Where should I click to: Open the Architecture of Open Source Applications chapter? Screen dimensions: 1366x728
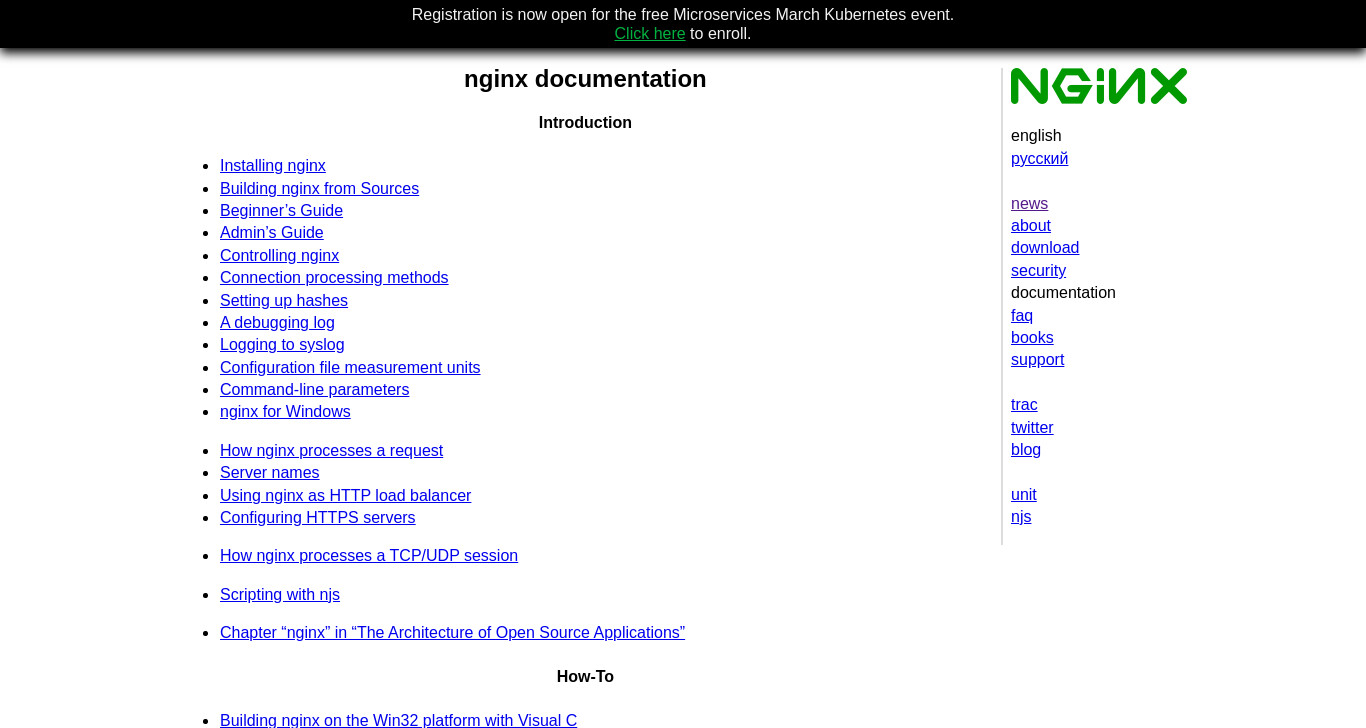click(452, 633)
